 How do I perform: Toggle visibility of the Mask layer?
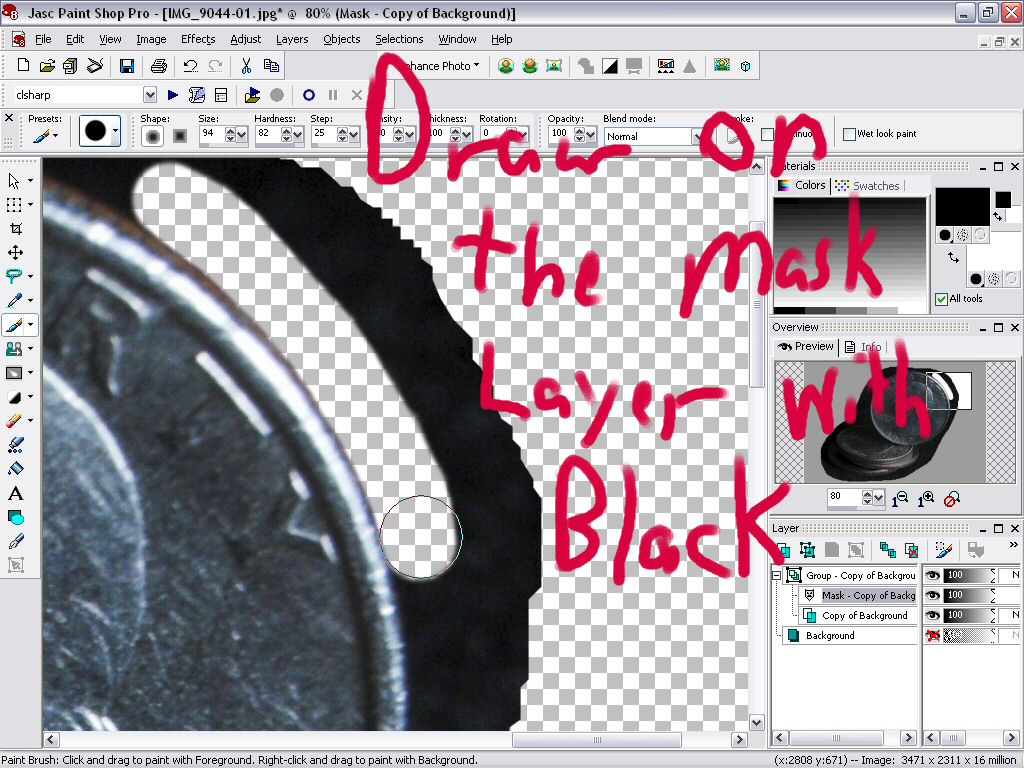point(933,595)
